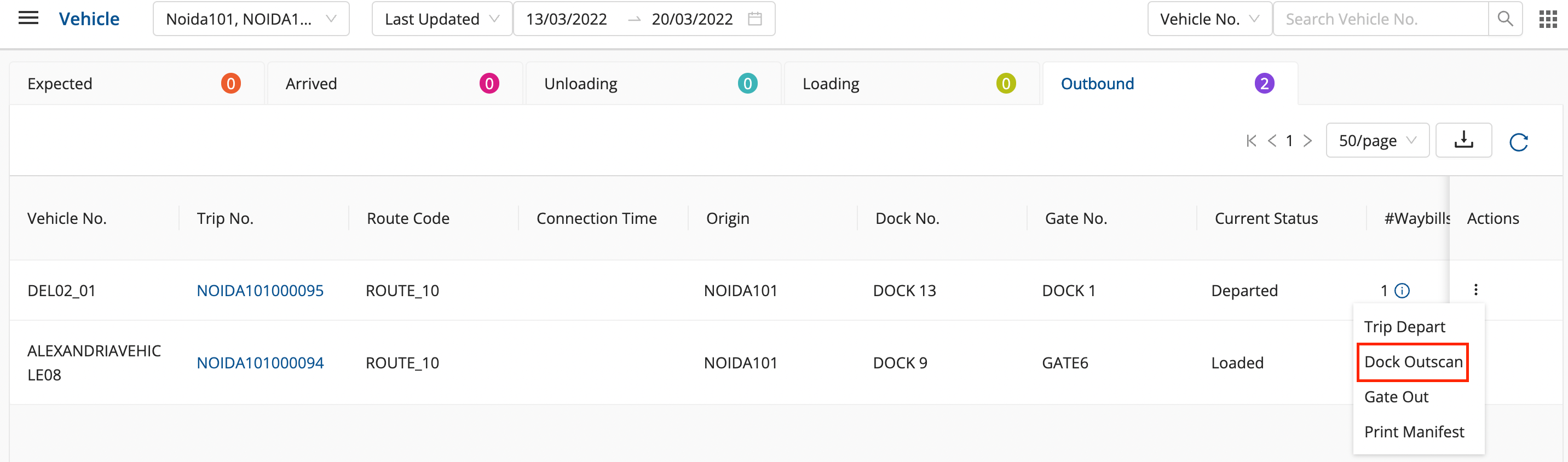Image resolution: width=1568 pixels, height=462 pixels.
Task: Change the 50/page size dropdown
Action: [1377, 141]
